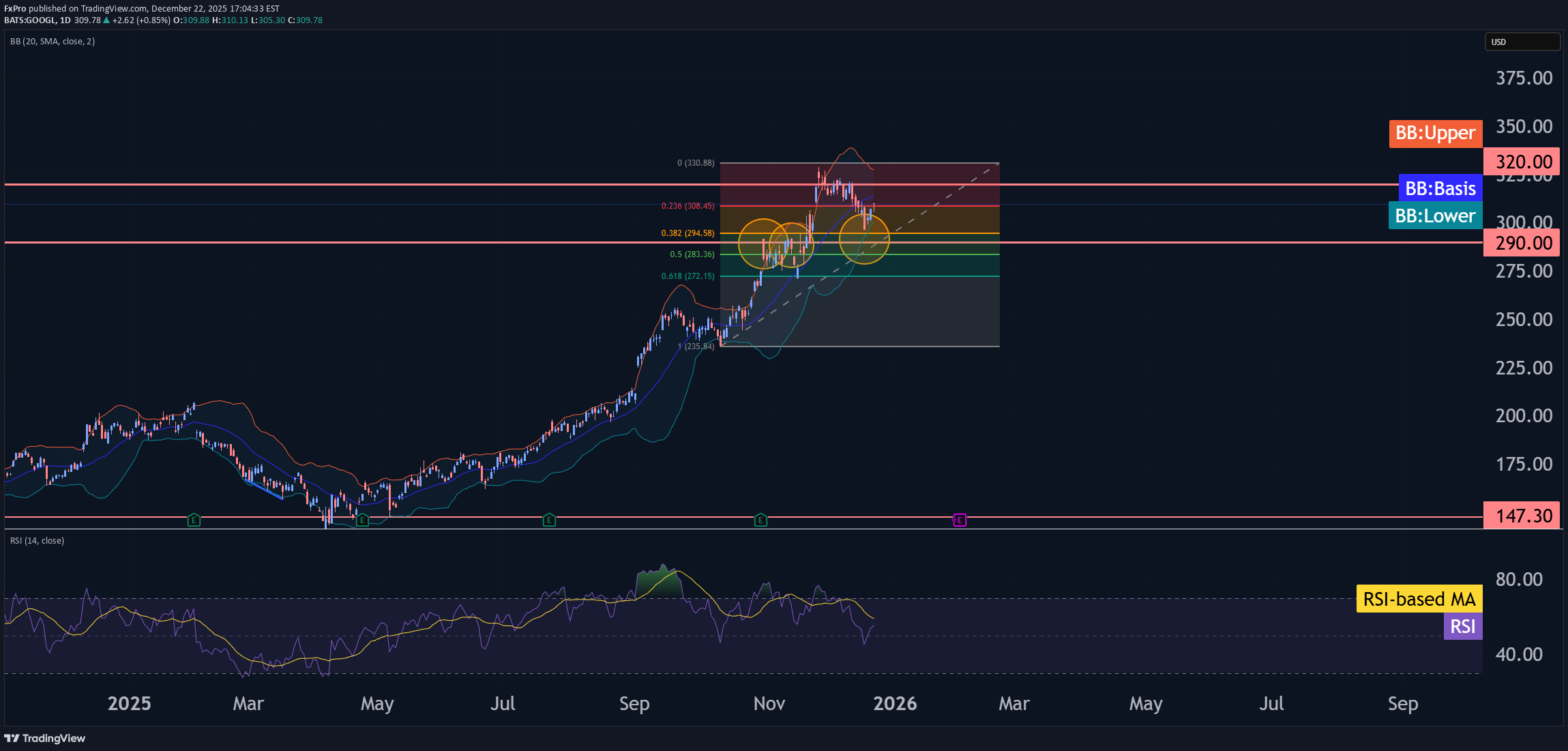Select the BB:Upper orange label
This screenshot has width=1568, height=751.
tap(1435, 133)
